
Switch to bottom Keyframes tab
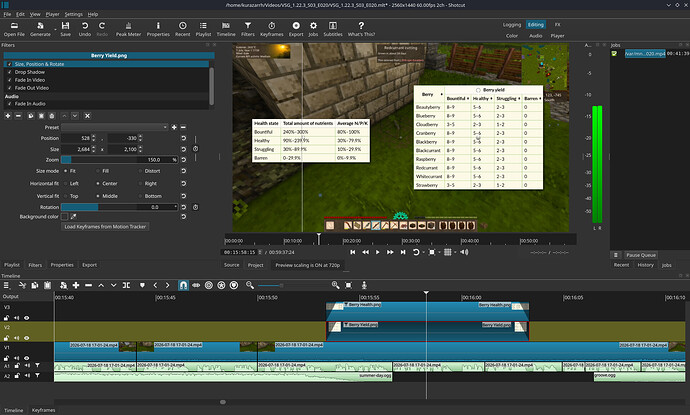[43, 410]
